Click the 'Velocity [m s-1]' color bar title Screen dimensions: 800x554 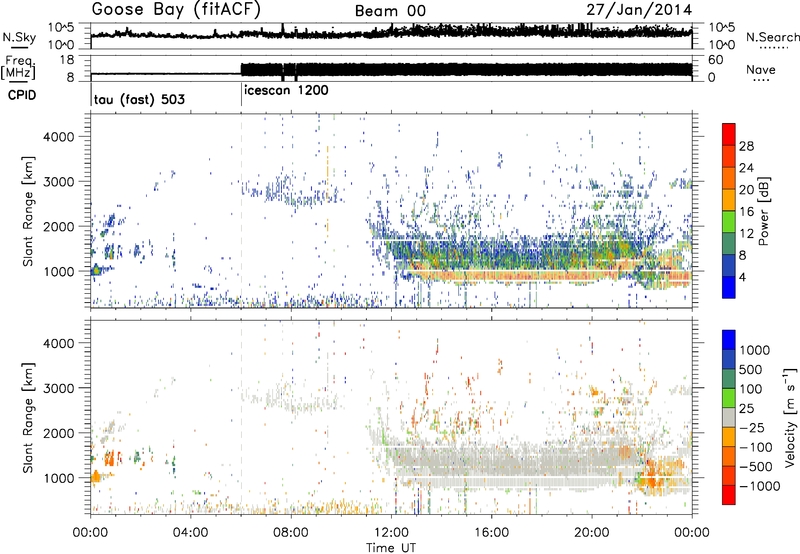pyautogui.click(x=790, y=417)
